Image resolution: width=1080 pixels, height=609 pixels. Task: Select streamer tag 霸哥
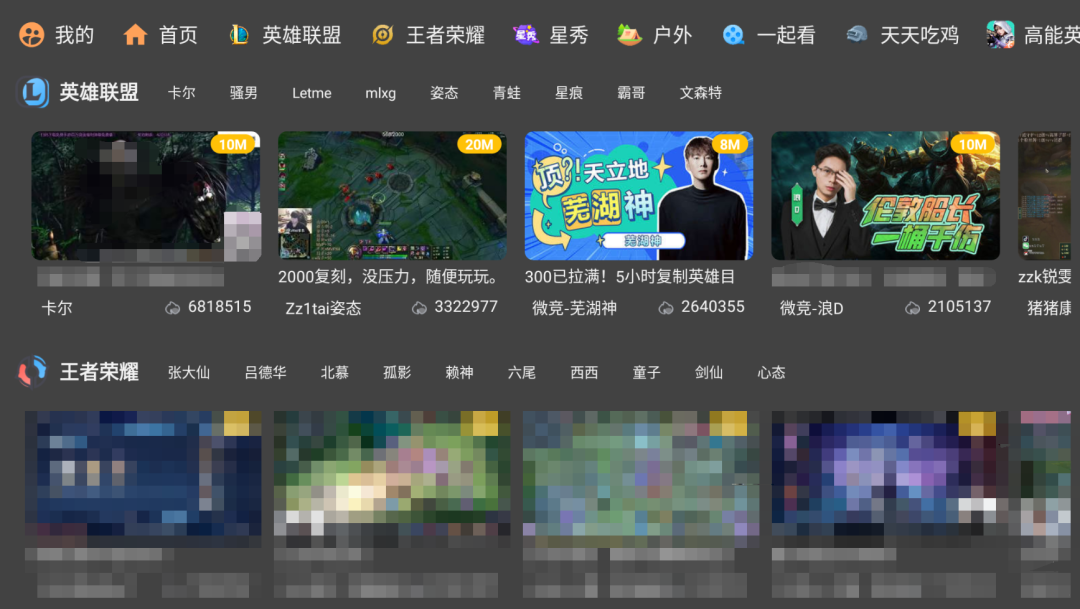point(631,93)
